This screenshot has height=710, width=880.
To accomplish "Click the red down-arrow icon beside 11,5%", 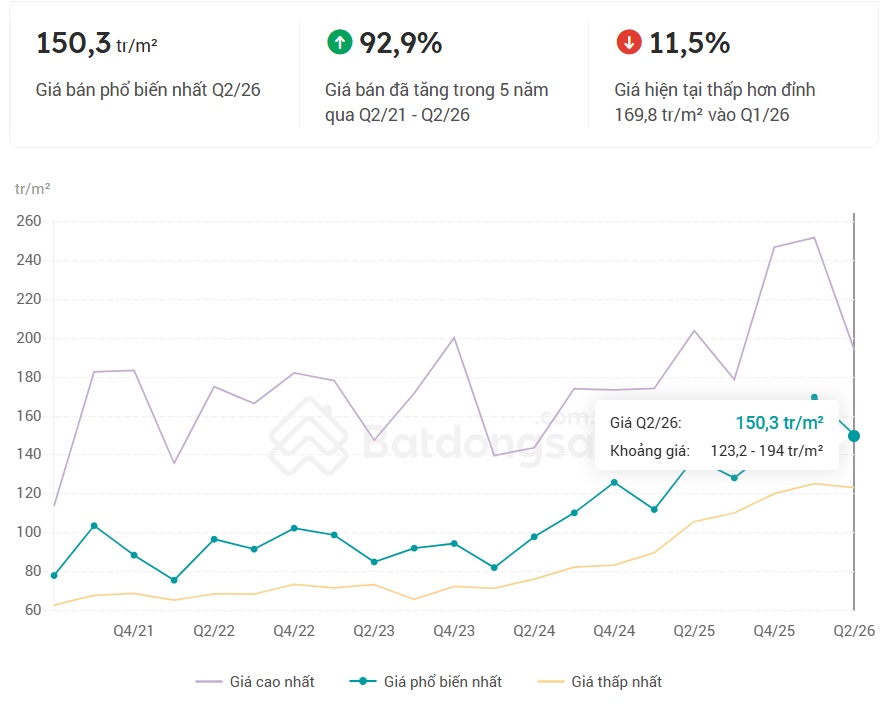I will 629,42.
